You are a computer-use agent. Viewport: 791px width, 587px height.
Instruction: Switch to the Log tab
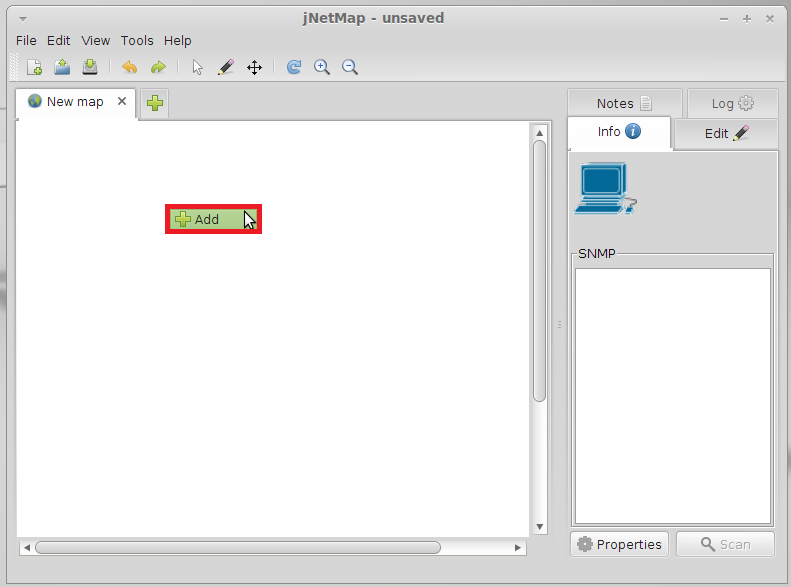732,103
